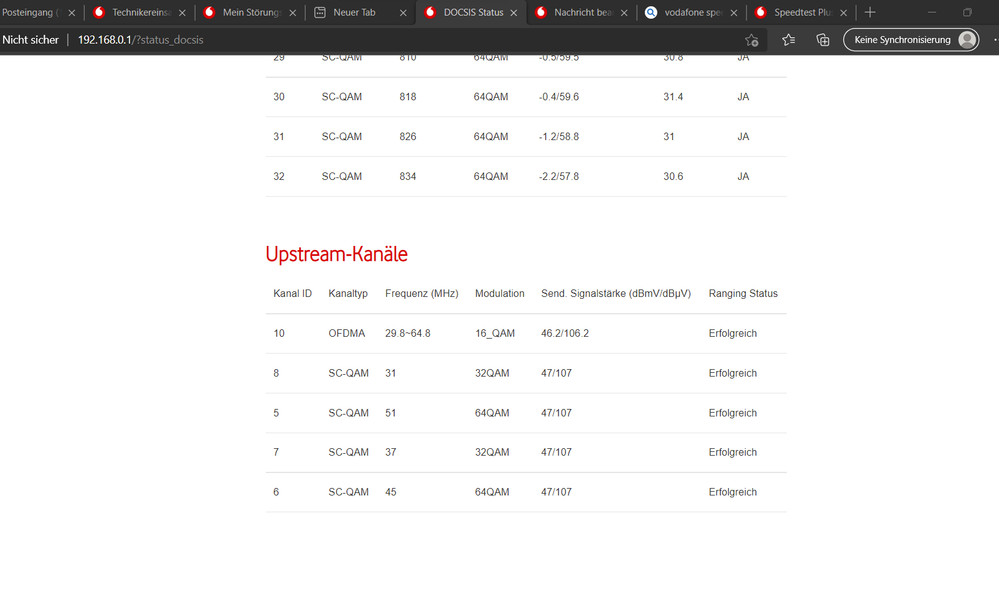999x592 pixels.
Task: Click the Upstream-Kanäle heading
Action: [336, 254]
